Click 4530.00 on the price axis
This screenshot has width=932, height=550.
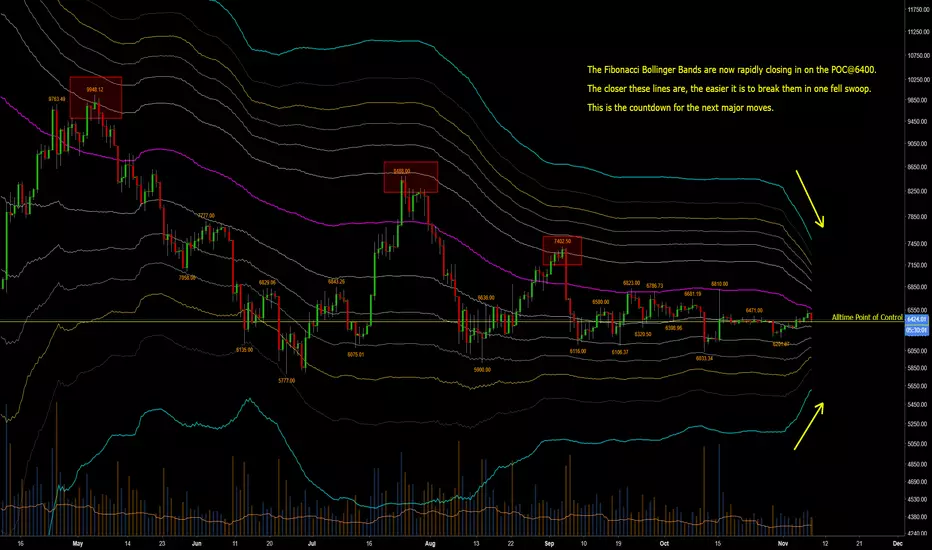pyautogui.click(x=918, y=500)
